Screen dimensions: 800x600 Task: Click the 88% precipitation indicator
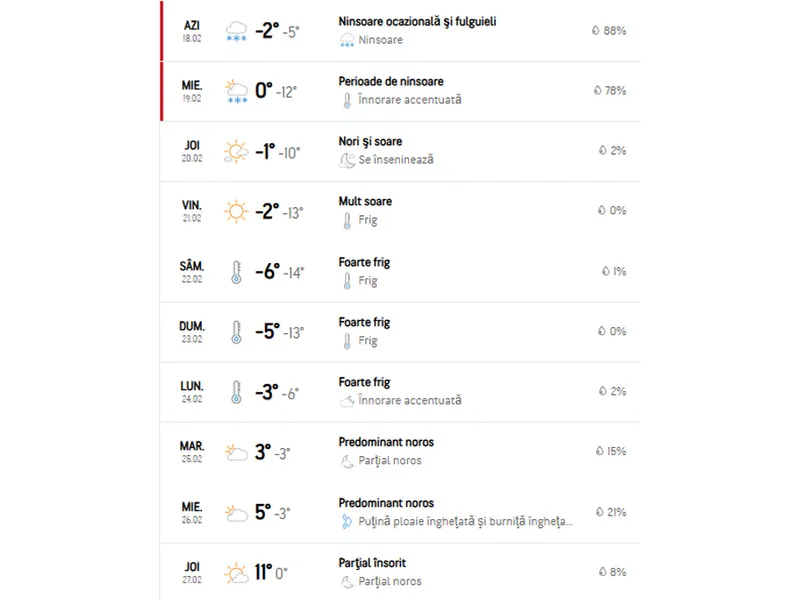coord(609,31)
